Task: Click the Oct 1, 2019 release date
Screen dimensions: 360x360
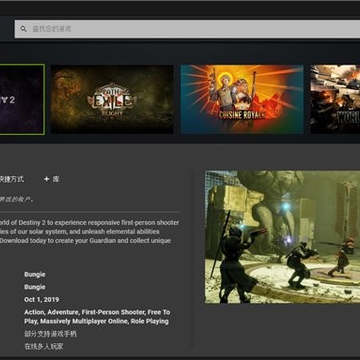Action: click(x=41, y=300)
